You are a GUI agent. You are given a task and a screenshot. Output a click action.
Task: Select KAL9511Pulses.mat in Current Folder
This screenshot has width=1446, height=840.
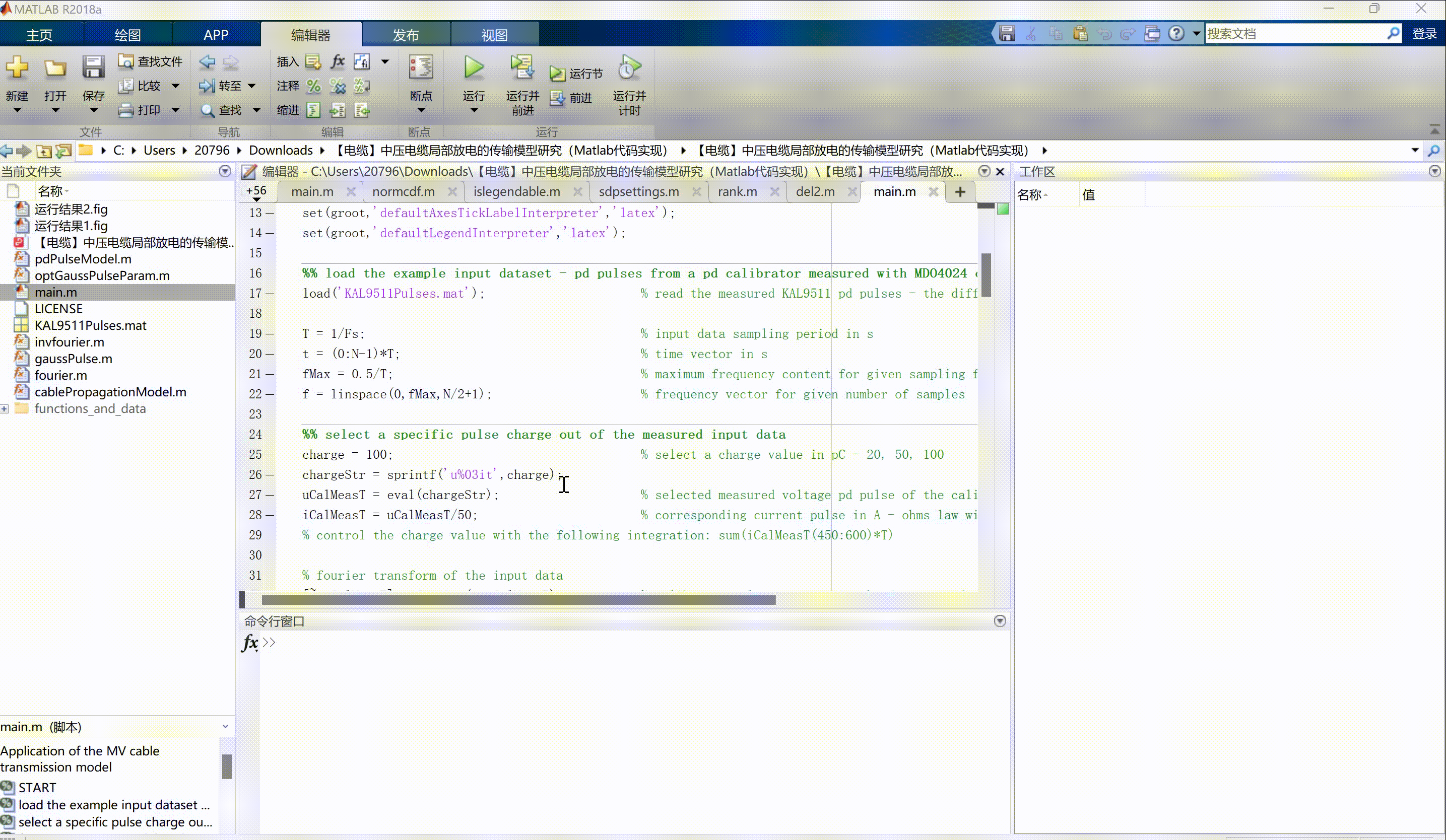pos(90,326)
